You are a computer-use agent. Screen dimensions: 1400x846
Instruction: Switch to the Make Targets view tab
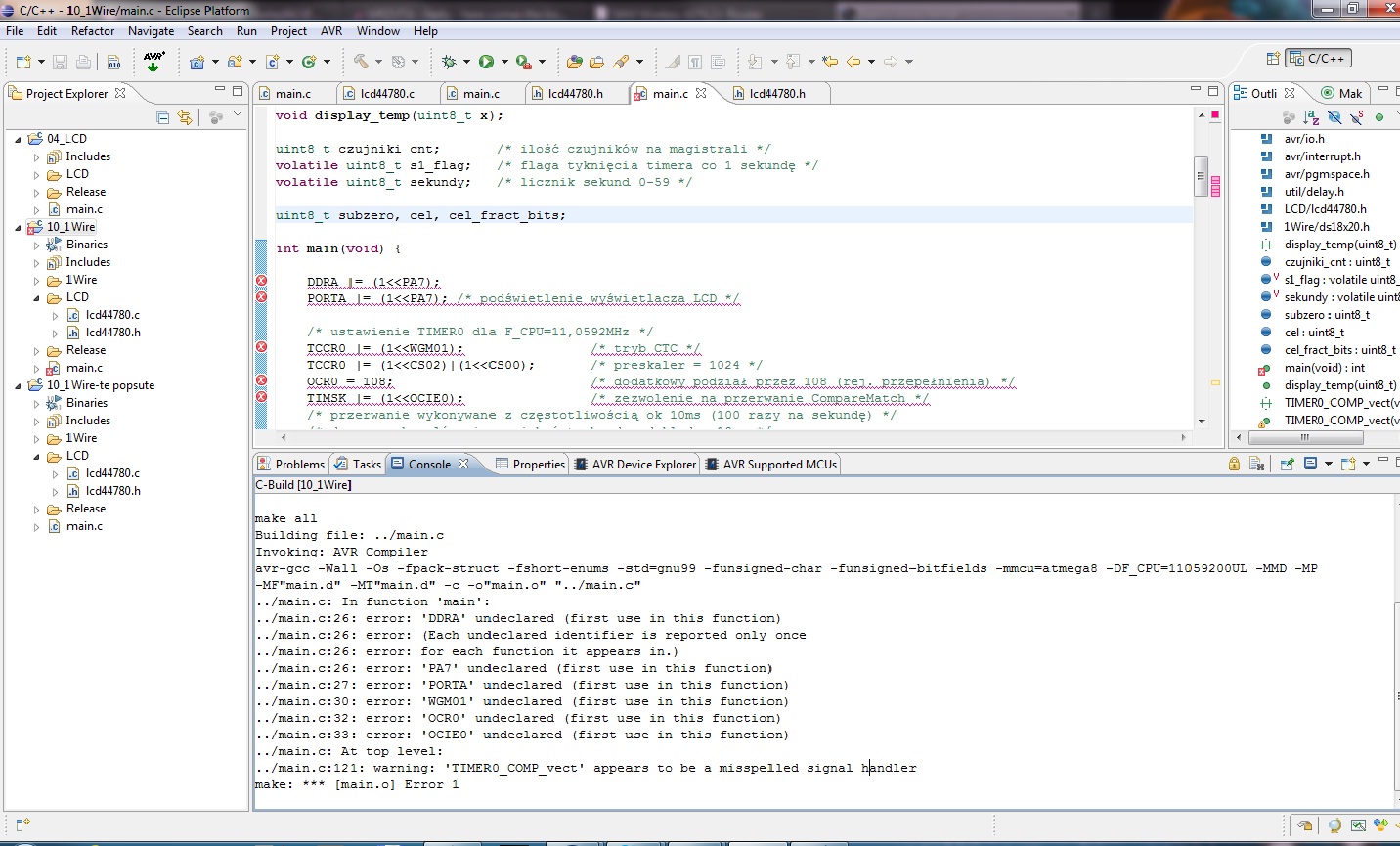(1341, 93)
